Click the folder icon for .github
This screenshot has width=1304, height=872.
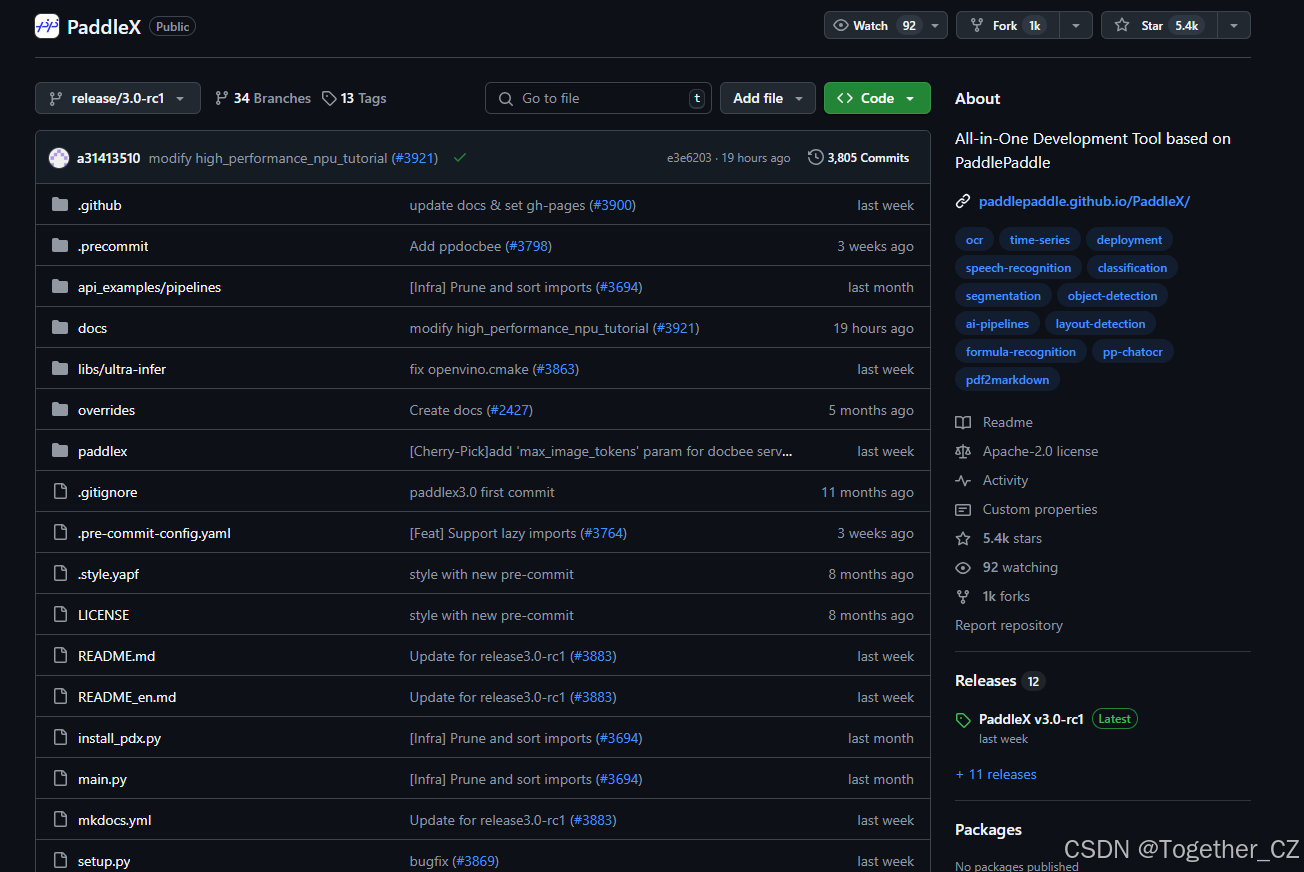[60, 205]
